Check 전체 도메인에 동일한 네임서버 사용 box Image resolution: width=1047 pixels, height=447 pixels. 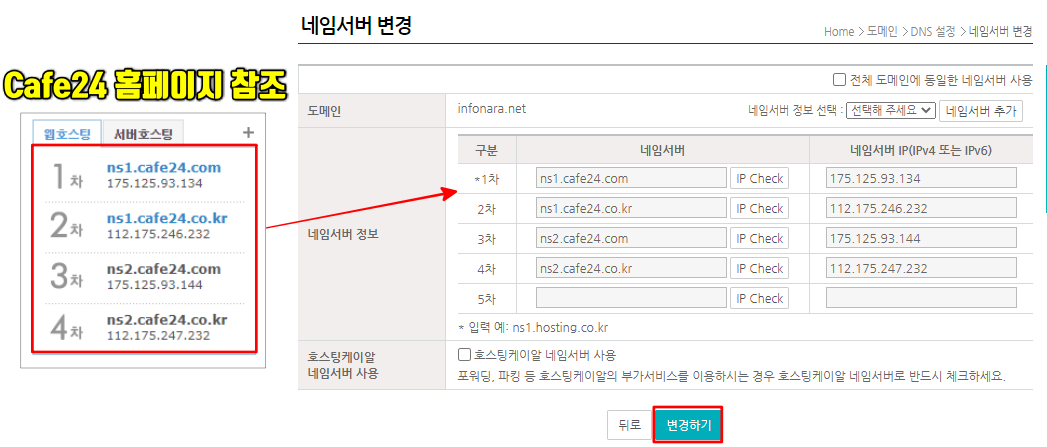click(x=839, y=80)
